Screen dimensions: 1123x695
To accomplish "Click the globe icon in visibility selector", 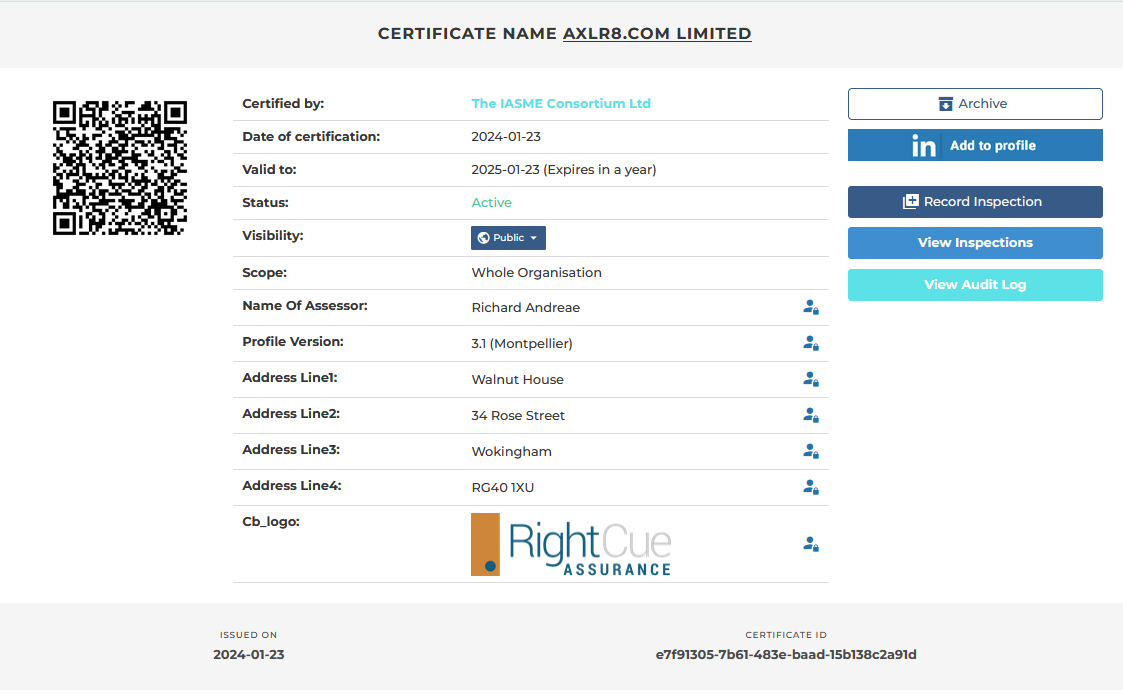I will coord(483,238).
